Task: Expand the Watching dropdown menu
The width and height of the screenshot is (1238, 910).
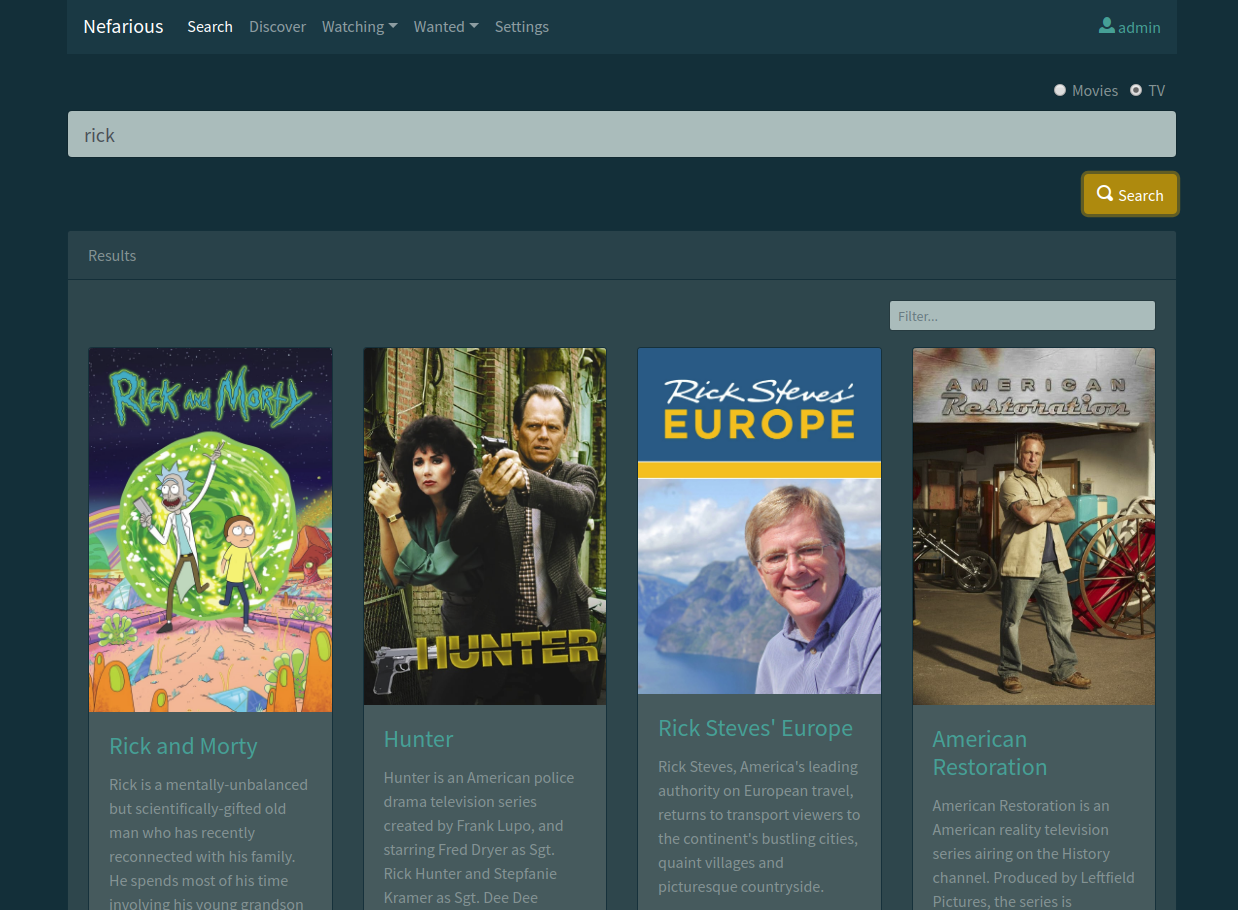Action: coord(360,27)
